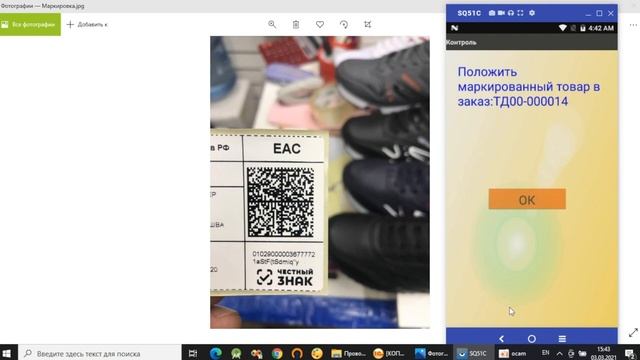This screenshot has width=640, height=360.
Task: Open the three-dots more menu in Photos
Action: click(x=633, y=25)
